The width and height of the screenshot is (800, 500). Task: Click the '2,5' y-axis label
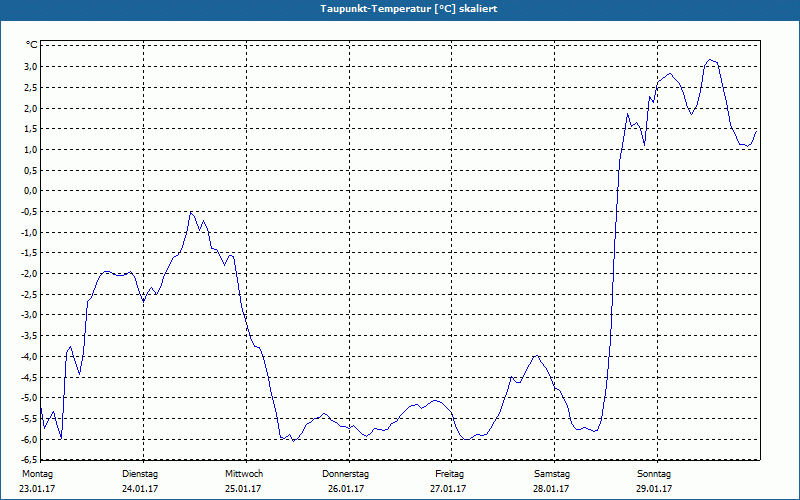tap(30, 87)
